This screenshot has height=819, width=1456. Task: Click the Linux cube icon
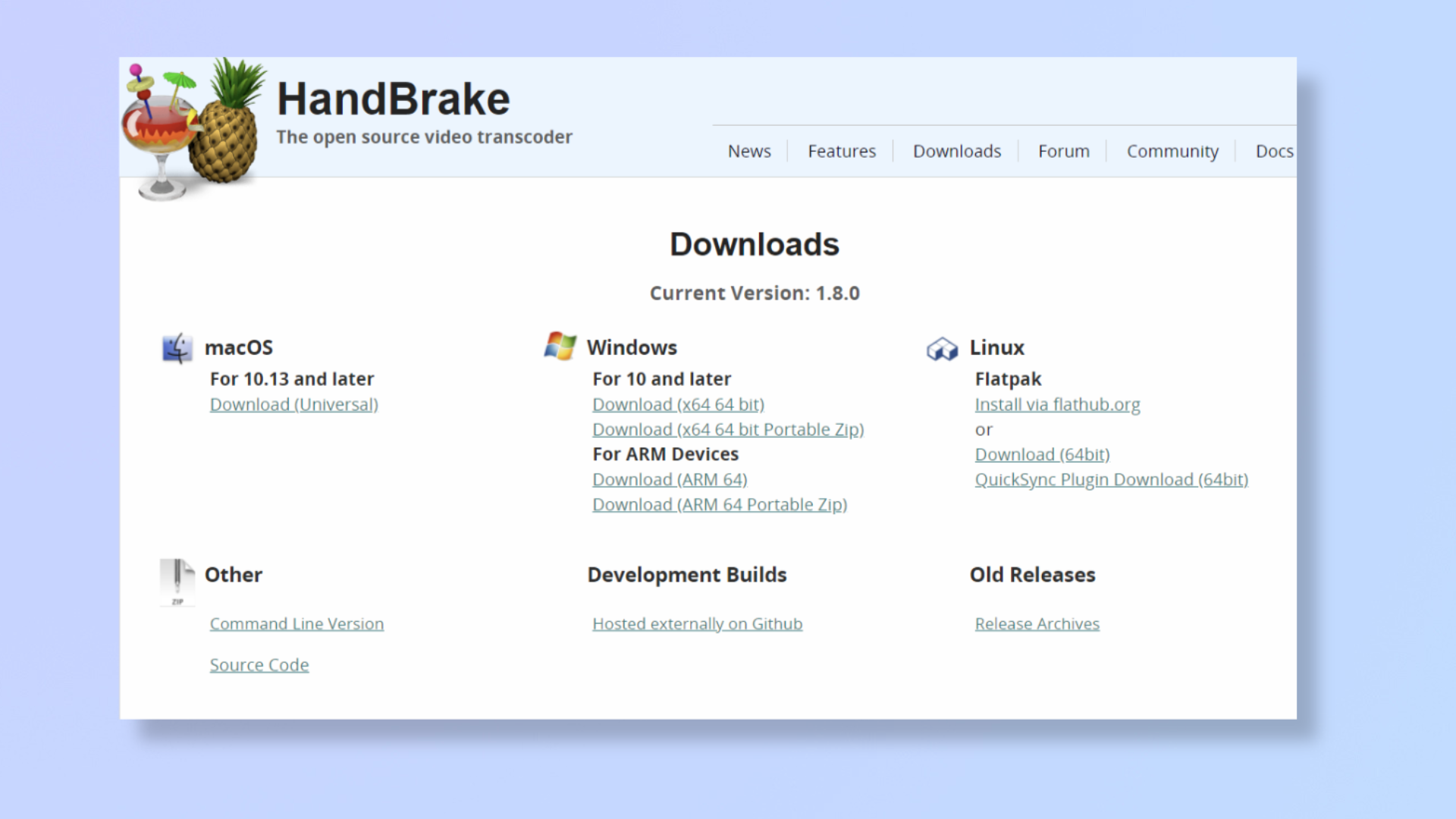(x=942, y=349)
